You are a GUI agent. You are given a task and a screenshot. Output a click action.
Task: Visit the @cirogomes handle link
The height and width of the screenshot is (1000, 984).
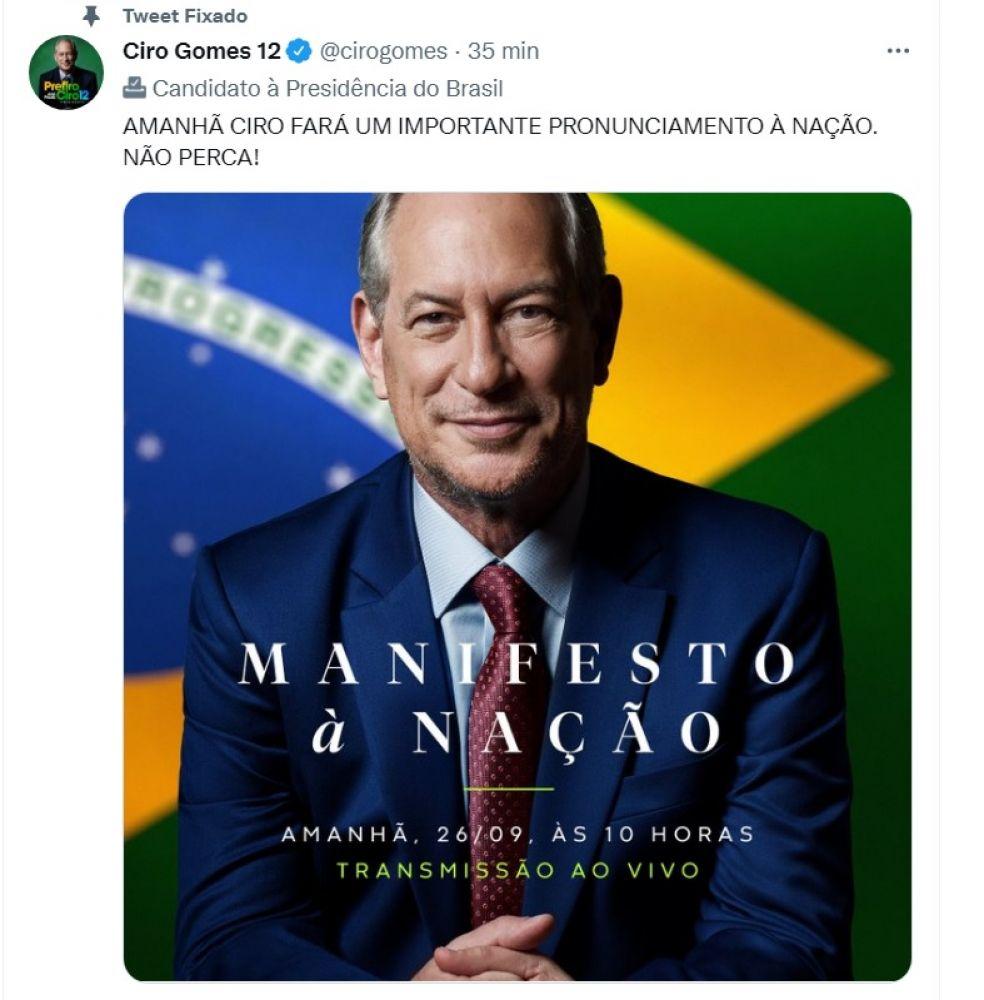point(383,51)
